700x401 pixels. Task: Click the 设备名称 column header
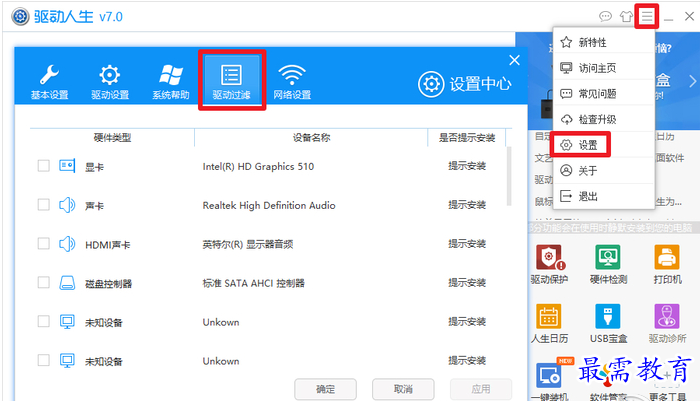(x=311, y=138)
